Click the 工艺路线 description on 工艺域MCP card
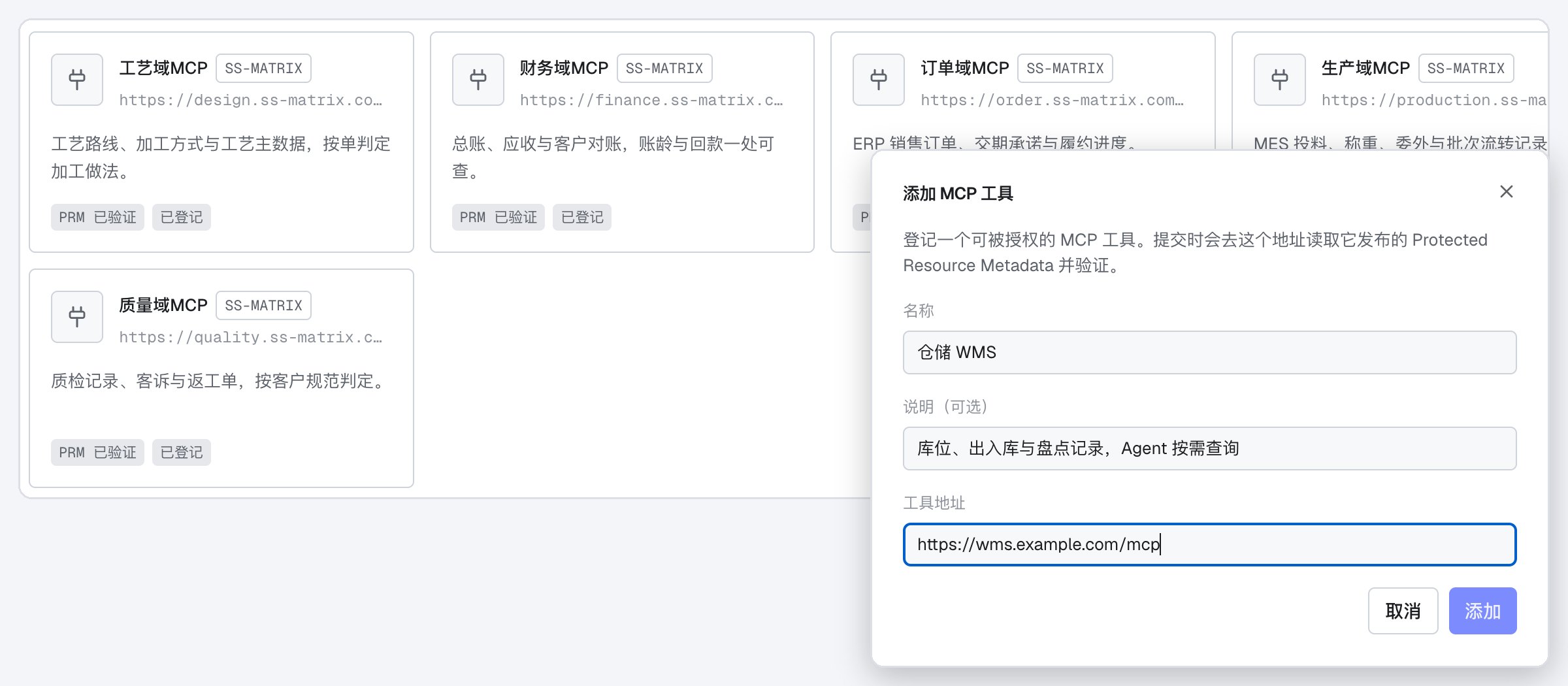Screen dimensions: 1568x686 [x=221, y=157]
